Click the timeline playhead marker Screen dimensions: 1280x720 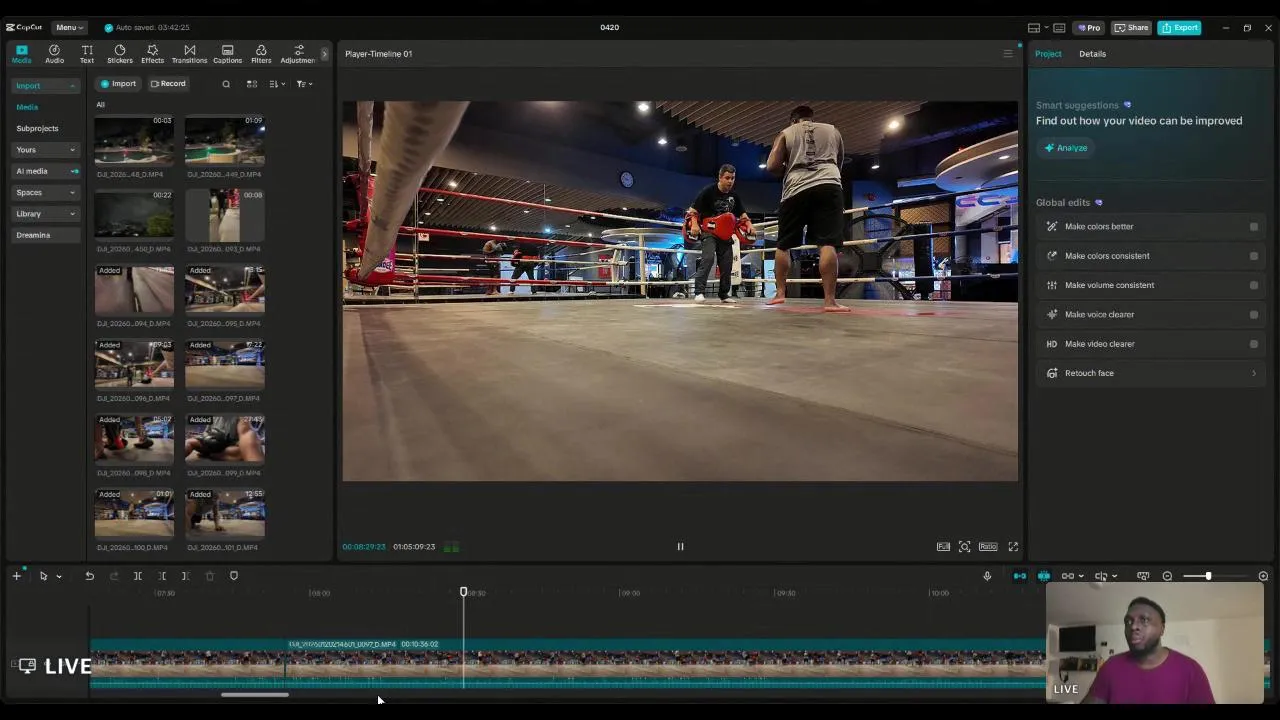click(463, 592)
